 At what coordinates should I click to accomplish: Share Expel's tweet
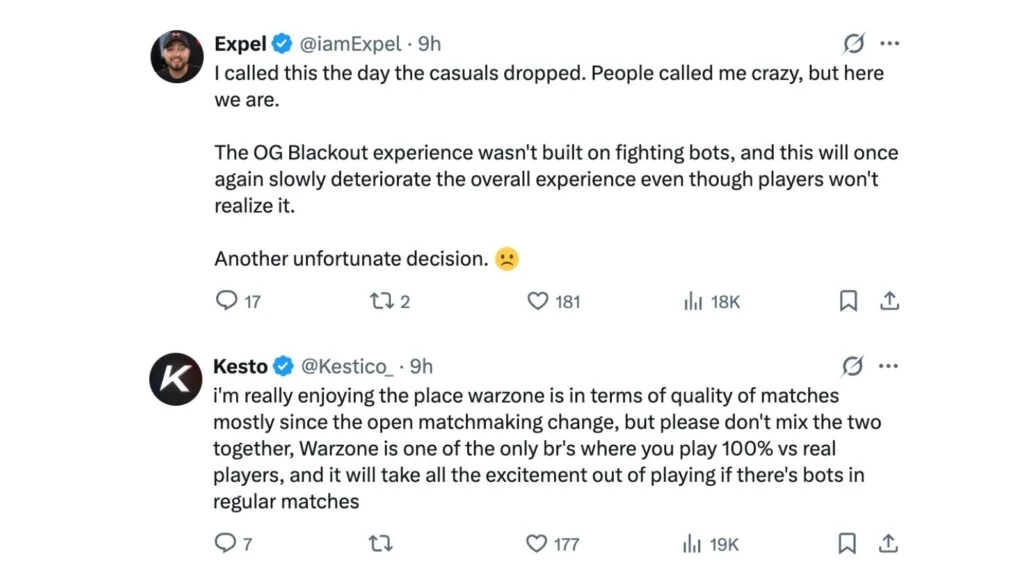[x=889, y=300]
